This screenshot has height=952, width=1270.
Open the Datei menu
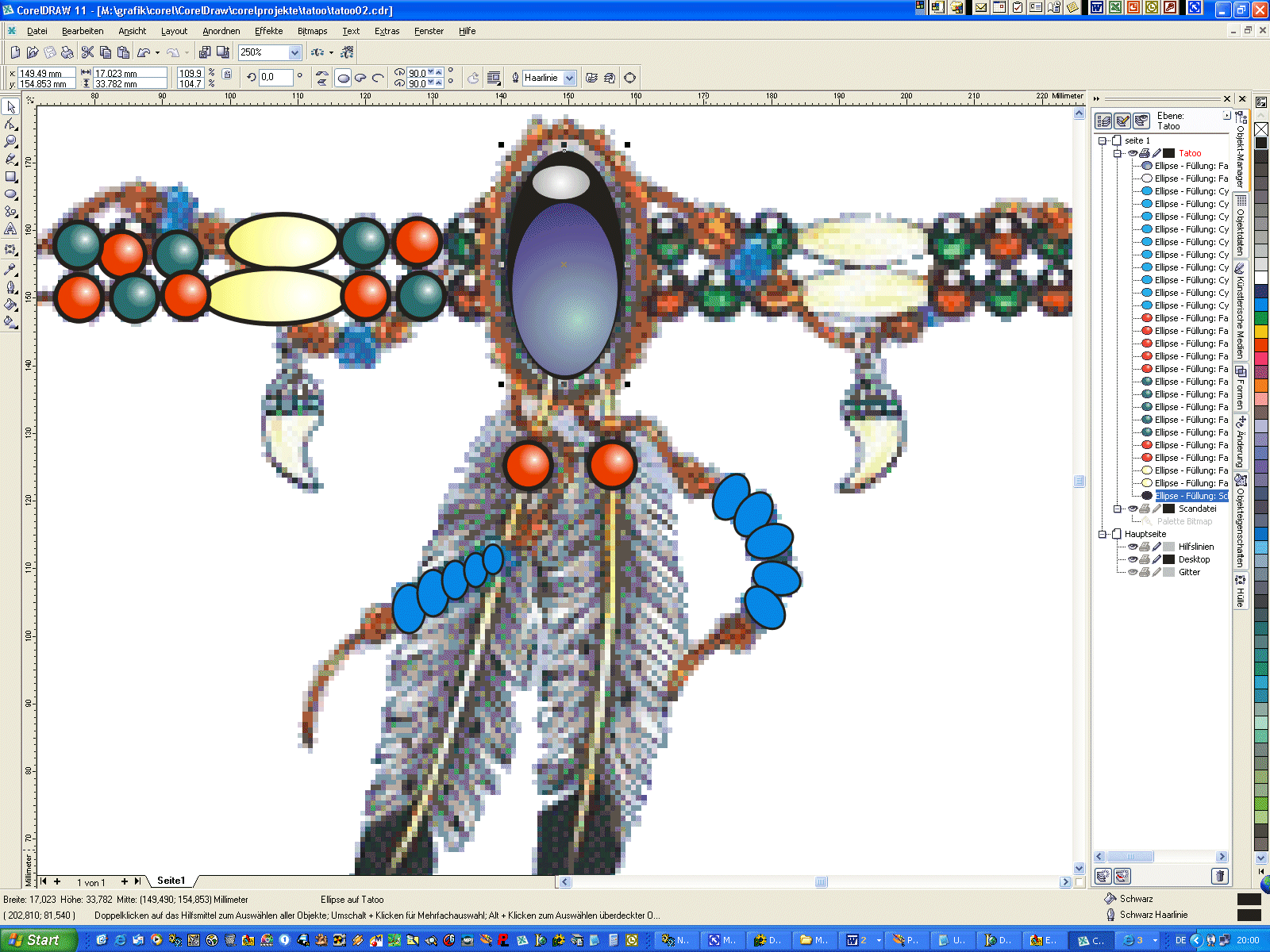click(37, 31)
